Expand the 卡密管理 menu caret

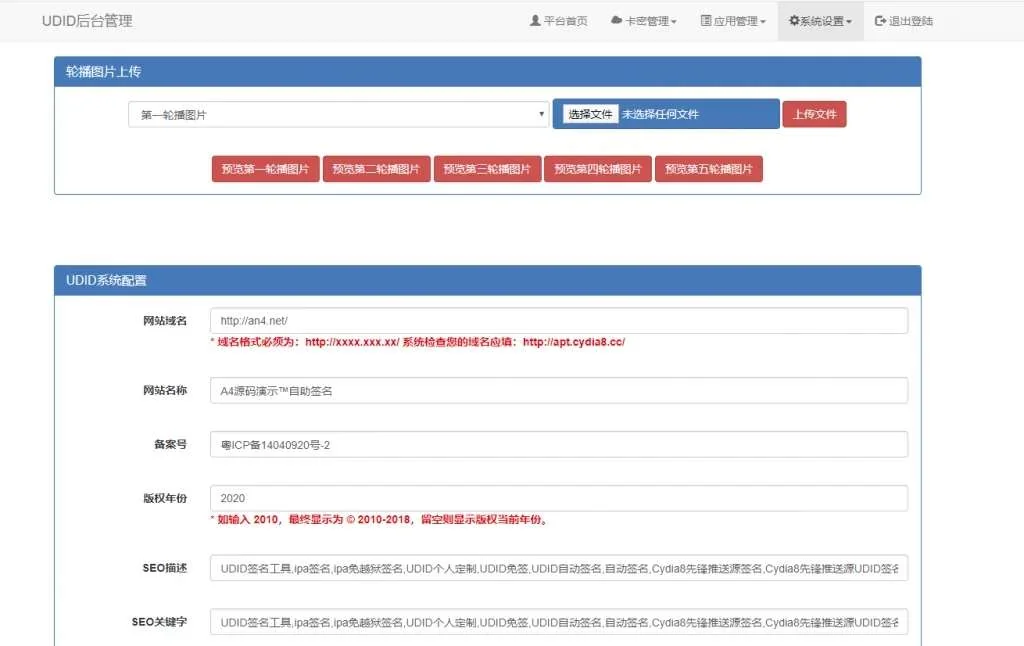[x=674, y=22]
